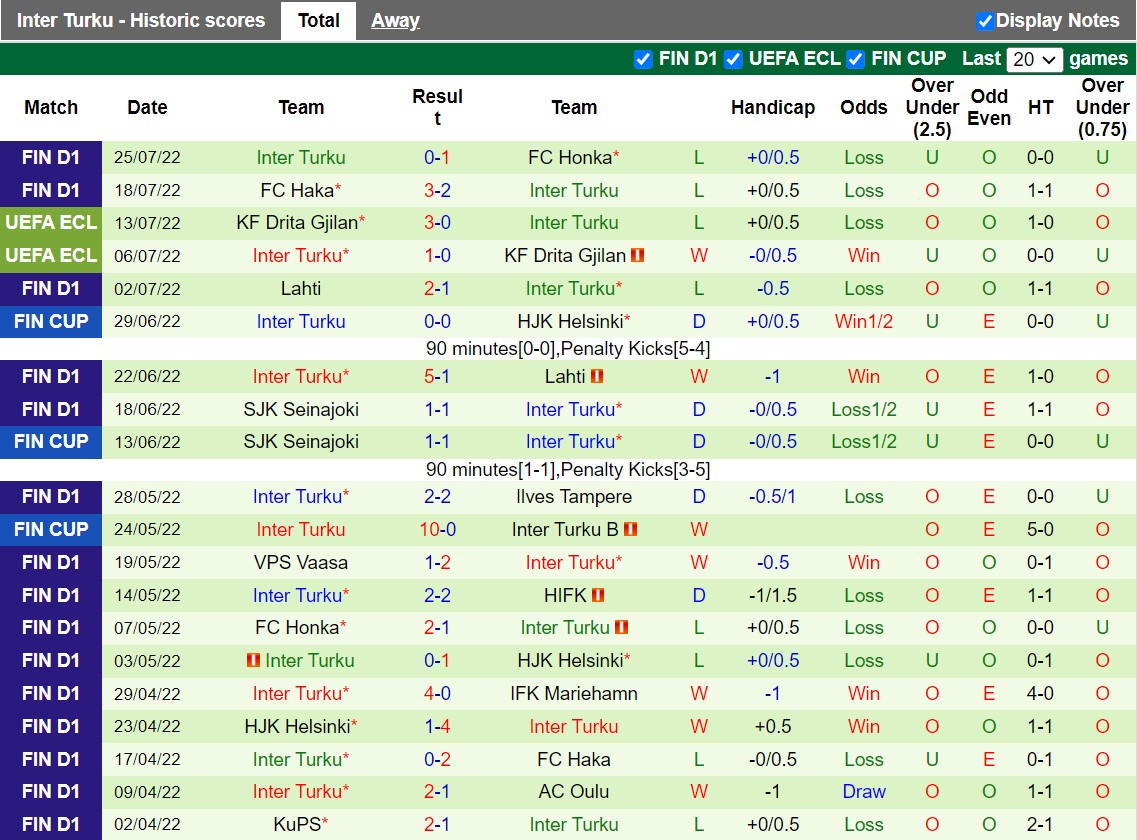Click Win1/2 odds on 29/06/22 row

click(864, 321)
